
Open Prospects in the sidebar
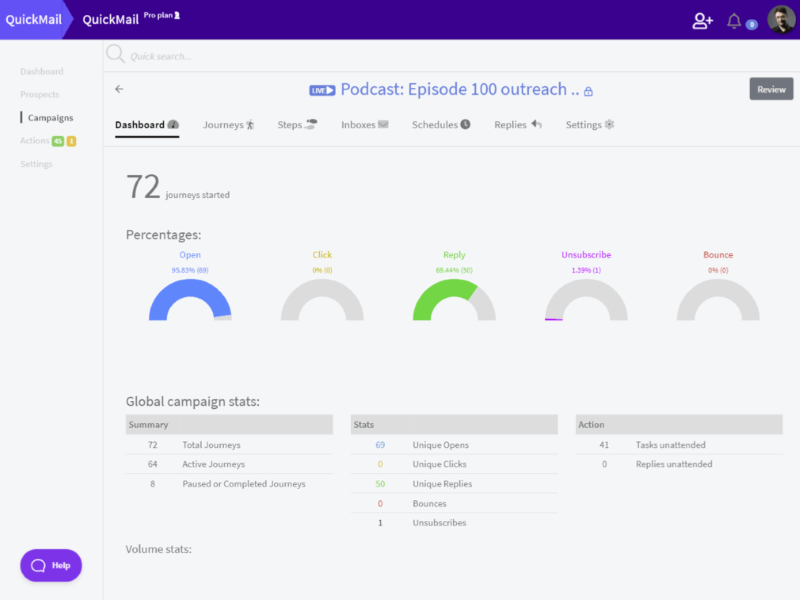pos(40,94)
